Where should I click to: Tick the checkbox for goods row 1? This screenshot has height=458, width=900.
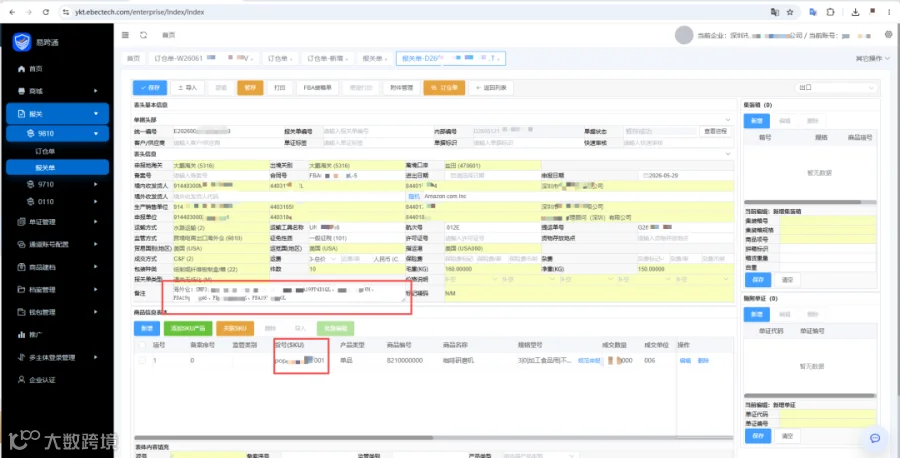click(x=142, y=360)
